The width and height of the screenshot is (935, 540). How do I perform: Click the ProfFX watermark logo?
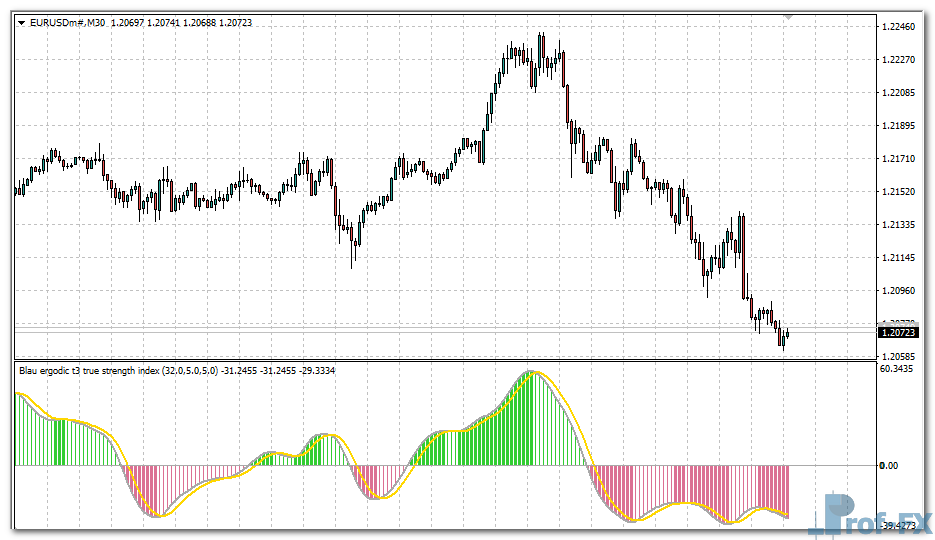872,513
